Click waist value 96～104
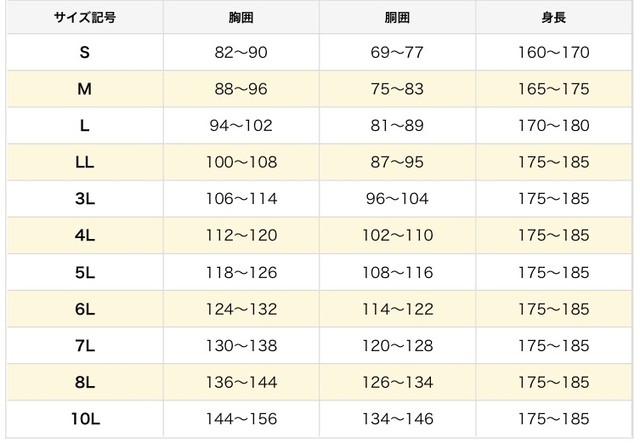The height and width of the screenshot is (443, 640). click(397, 198)
